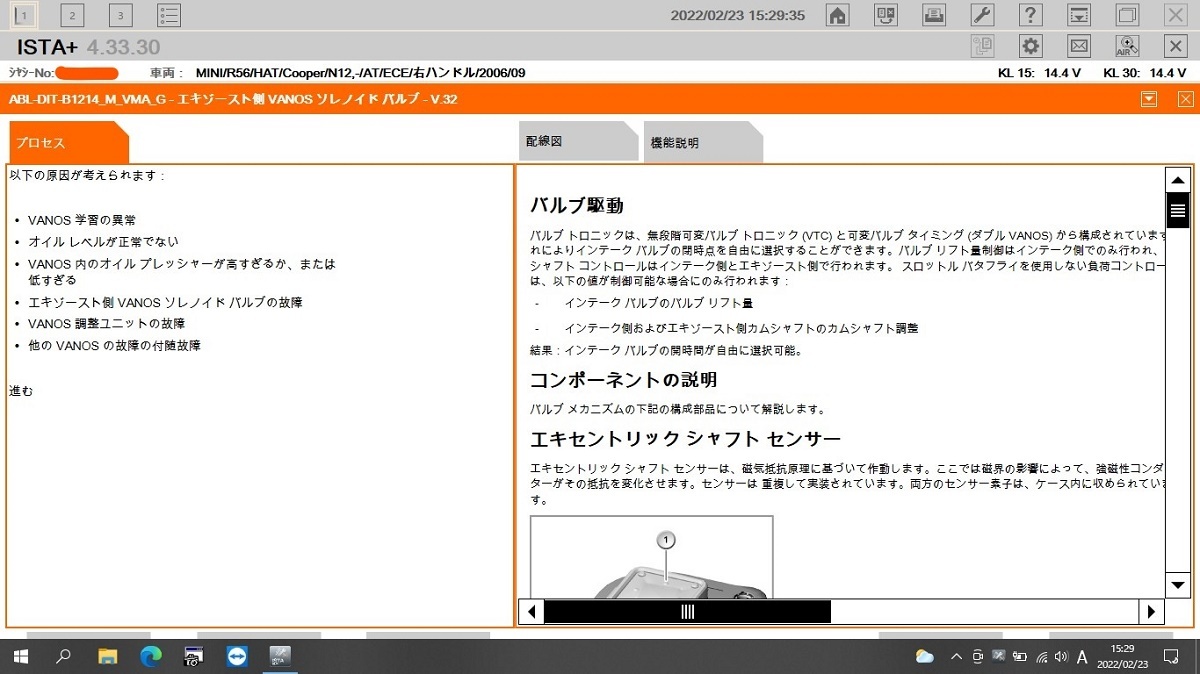
Task: Switch to session tab 1
Action: click(25, 15)
